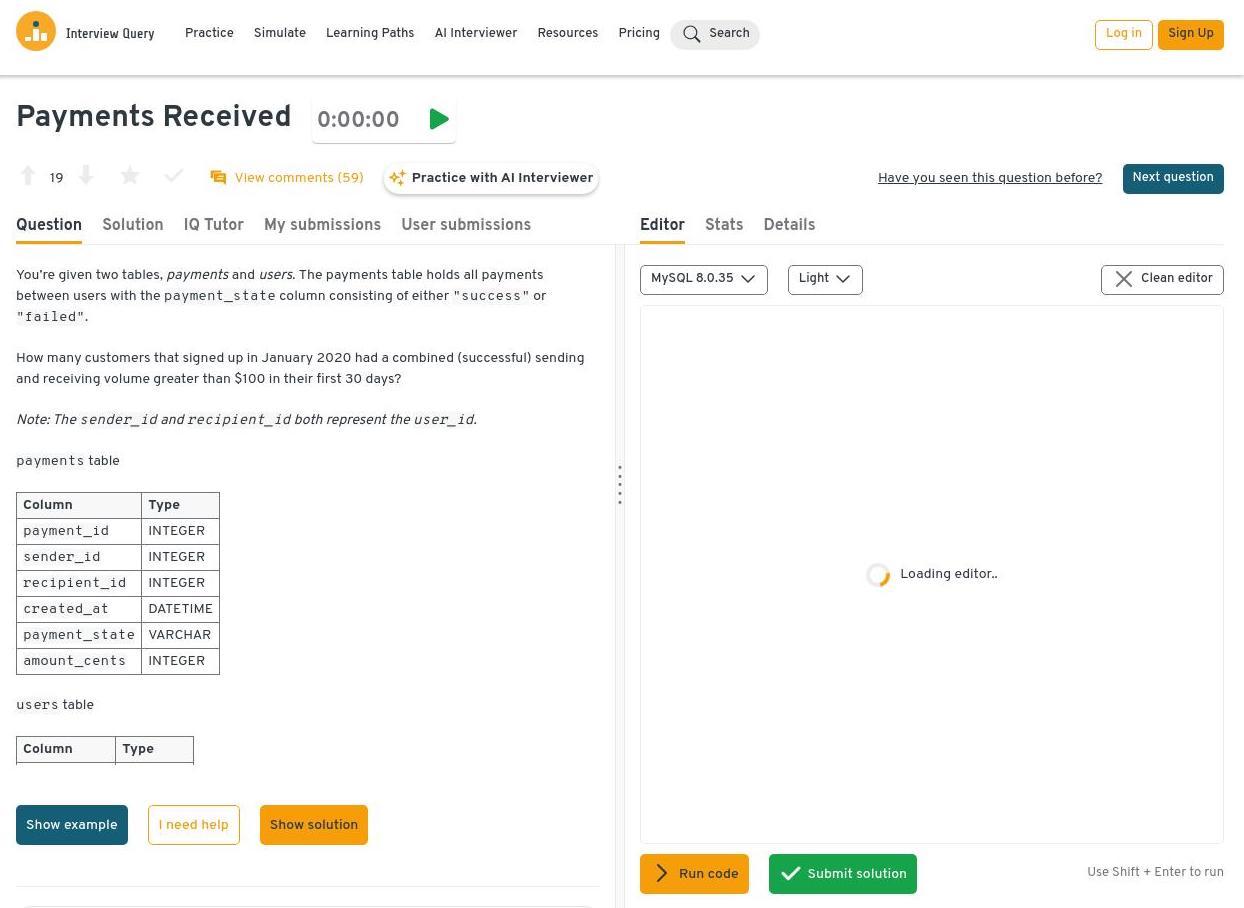Open Practice with AI Interviewer

[491, 178]
